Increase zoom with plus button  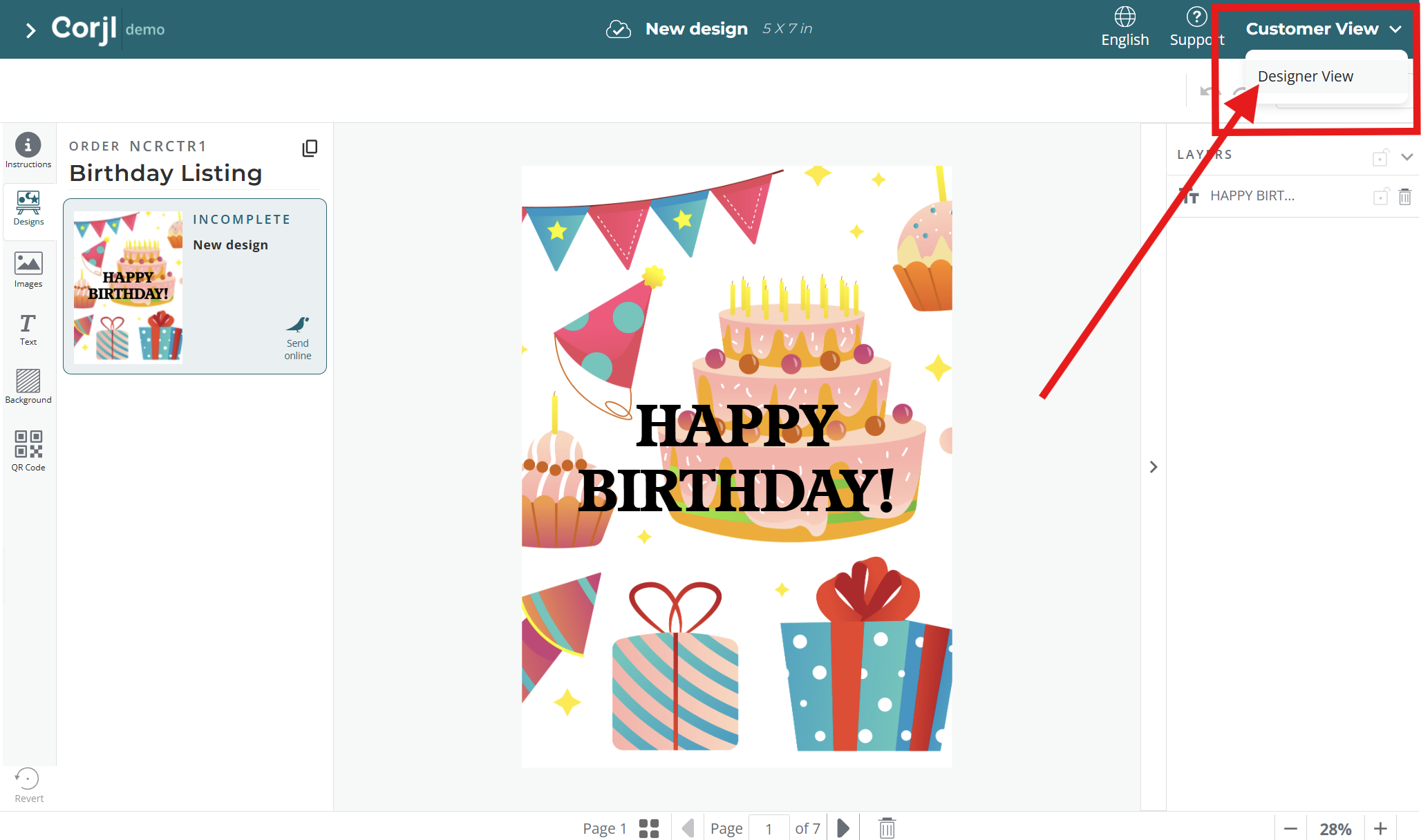tap(1380, 828)
